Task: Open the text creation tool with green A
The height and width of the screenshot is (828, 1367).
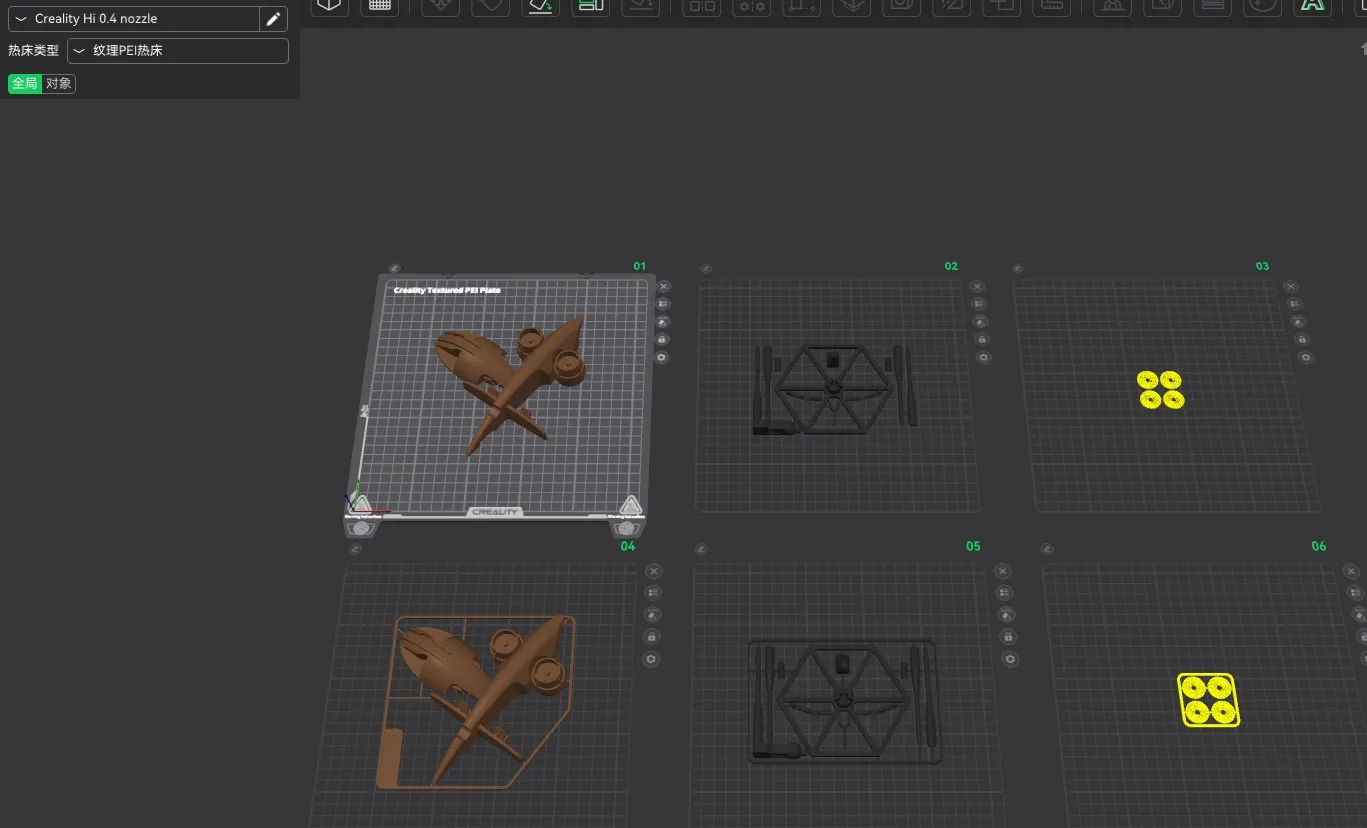Action: (x=1311, y=7)
